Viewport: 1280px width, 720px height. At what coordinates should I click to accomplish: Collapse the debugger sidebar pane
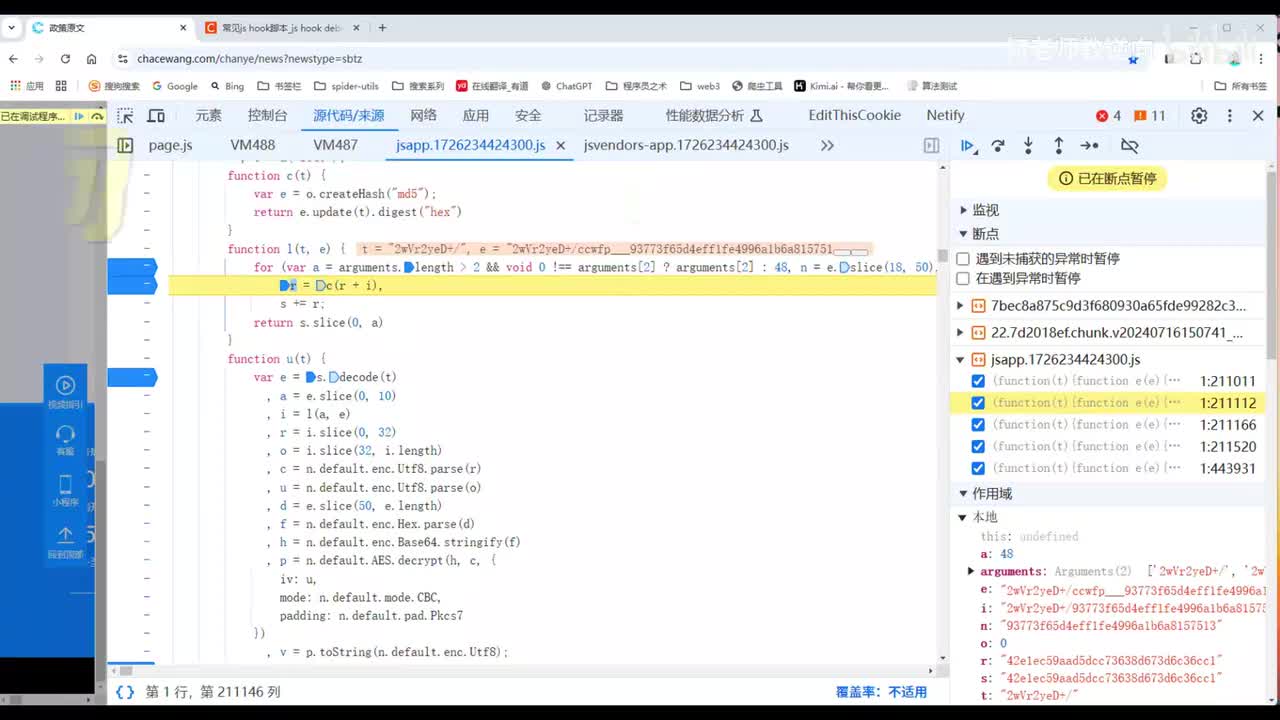click(x=931, y=145)
